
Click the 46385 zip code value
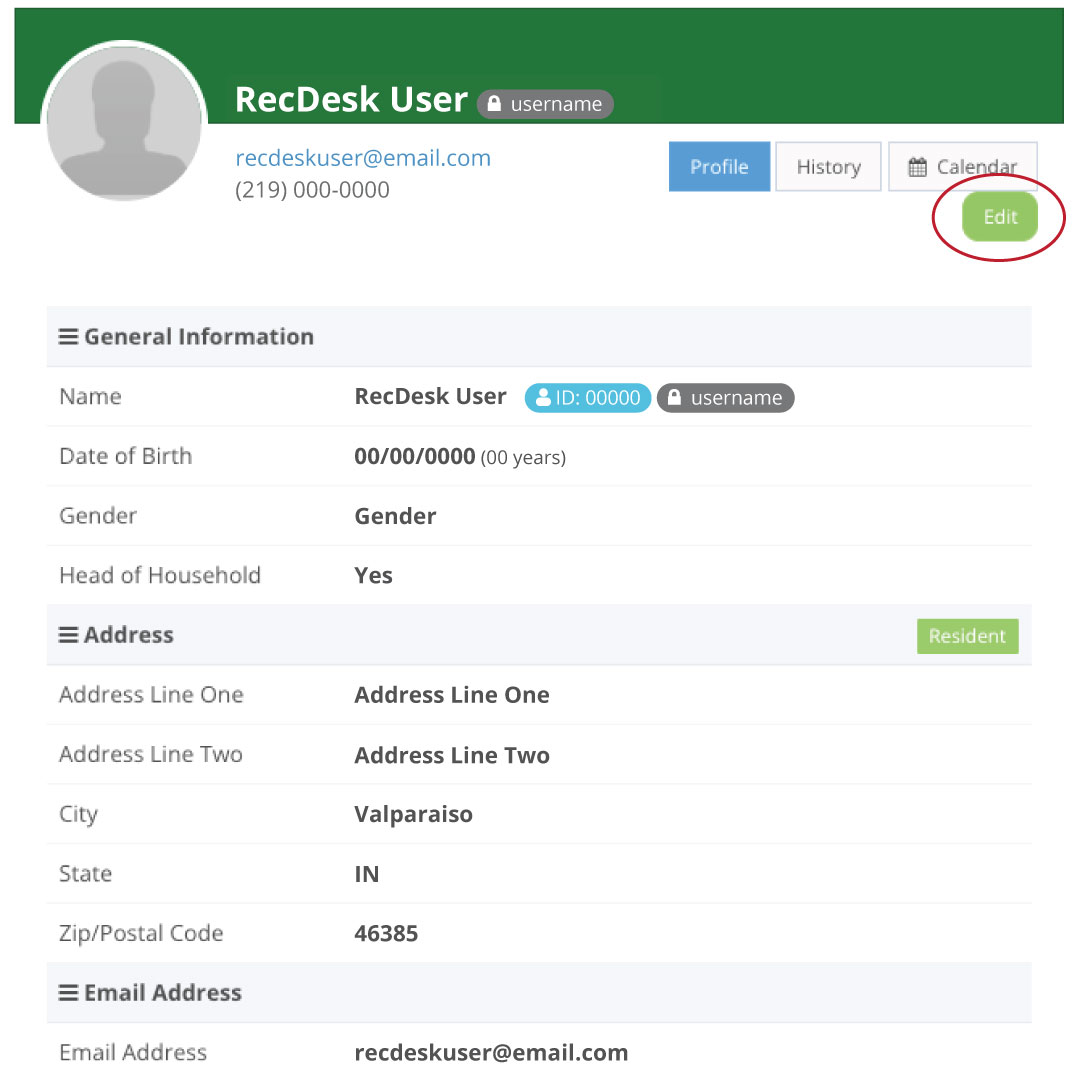tap(386, 934)
